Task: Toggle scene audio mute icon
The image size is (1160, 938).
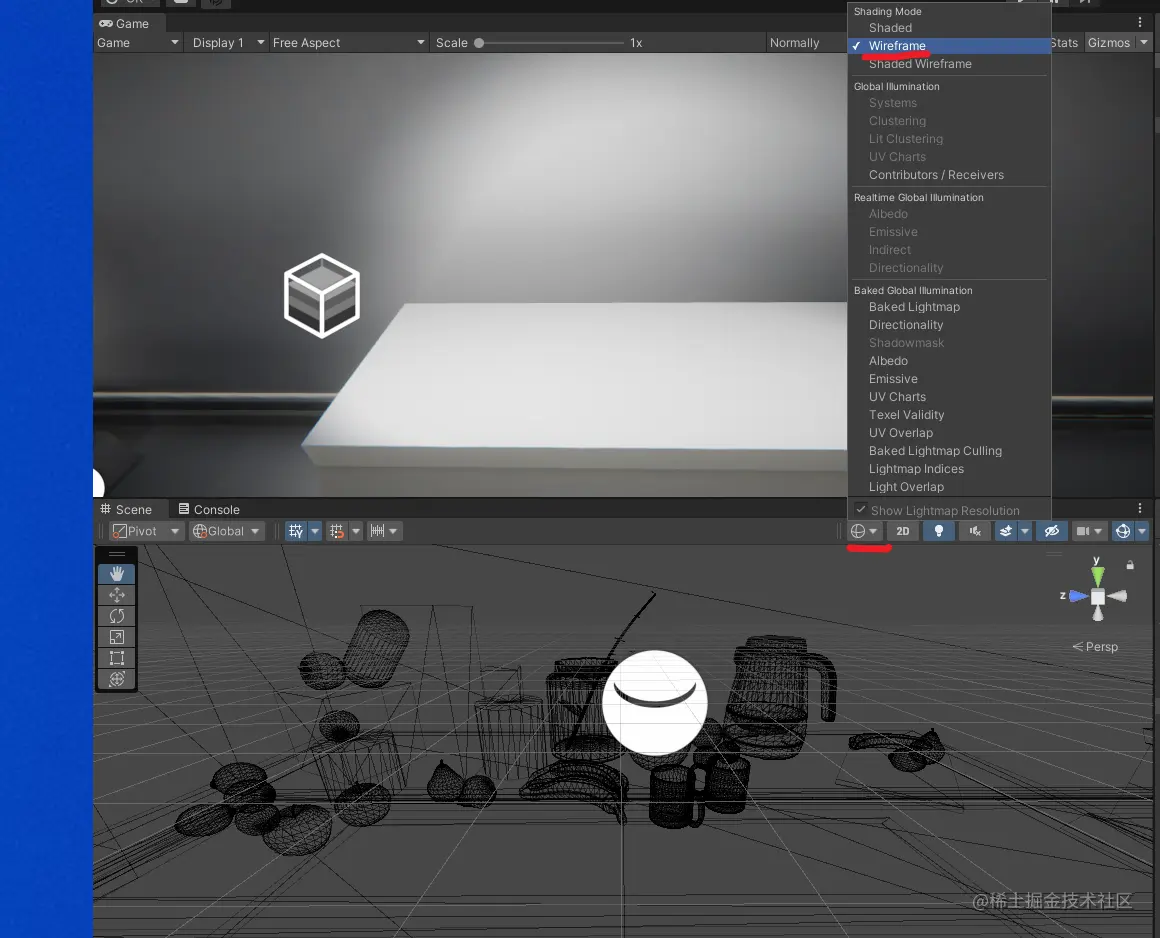Action: coord(975,531)
